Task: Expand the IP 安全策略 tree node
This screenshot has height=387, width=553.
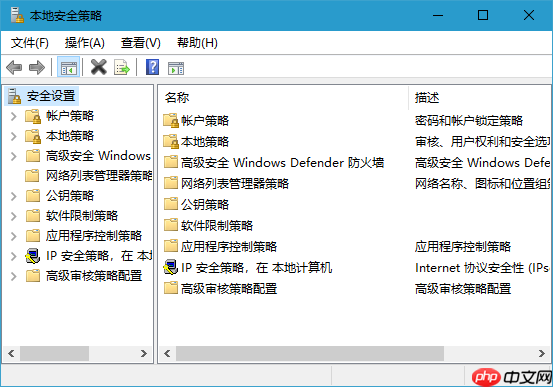Action: point(13,256)
